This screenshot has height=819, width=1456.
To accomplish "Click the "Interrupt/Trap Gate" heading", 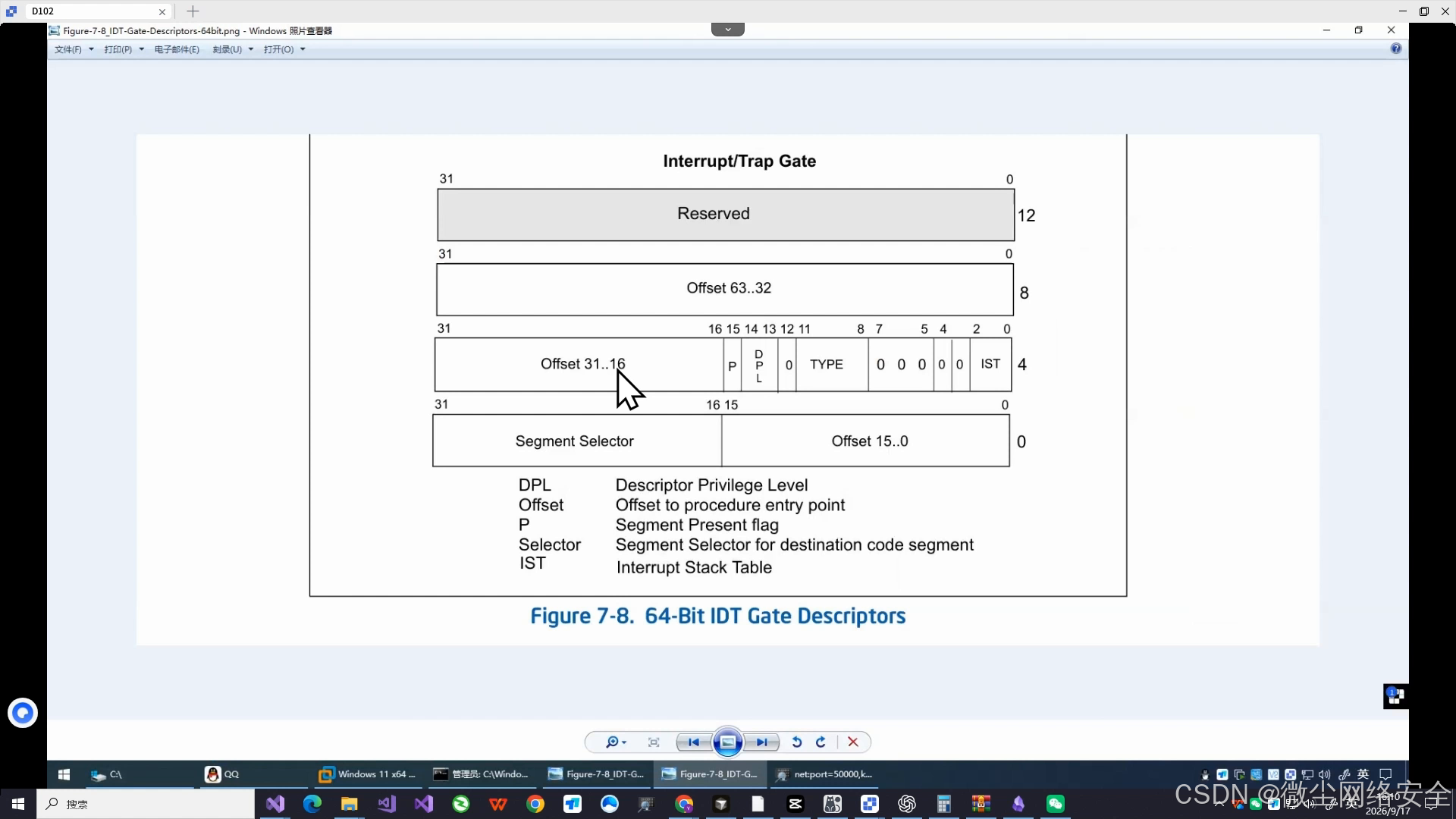I will pos(739,161).
